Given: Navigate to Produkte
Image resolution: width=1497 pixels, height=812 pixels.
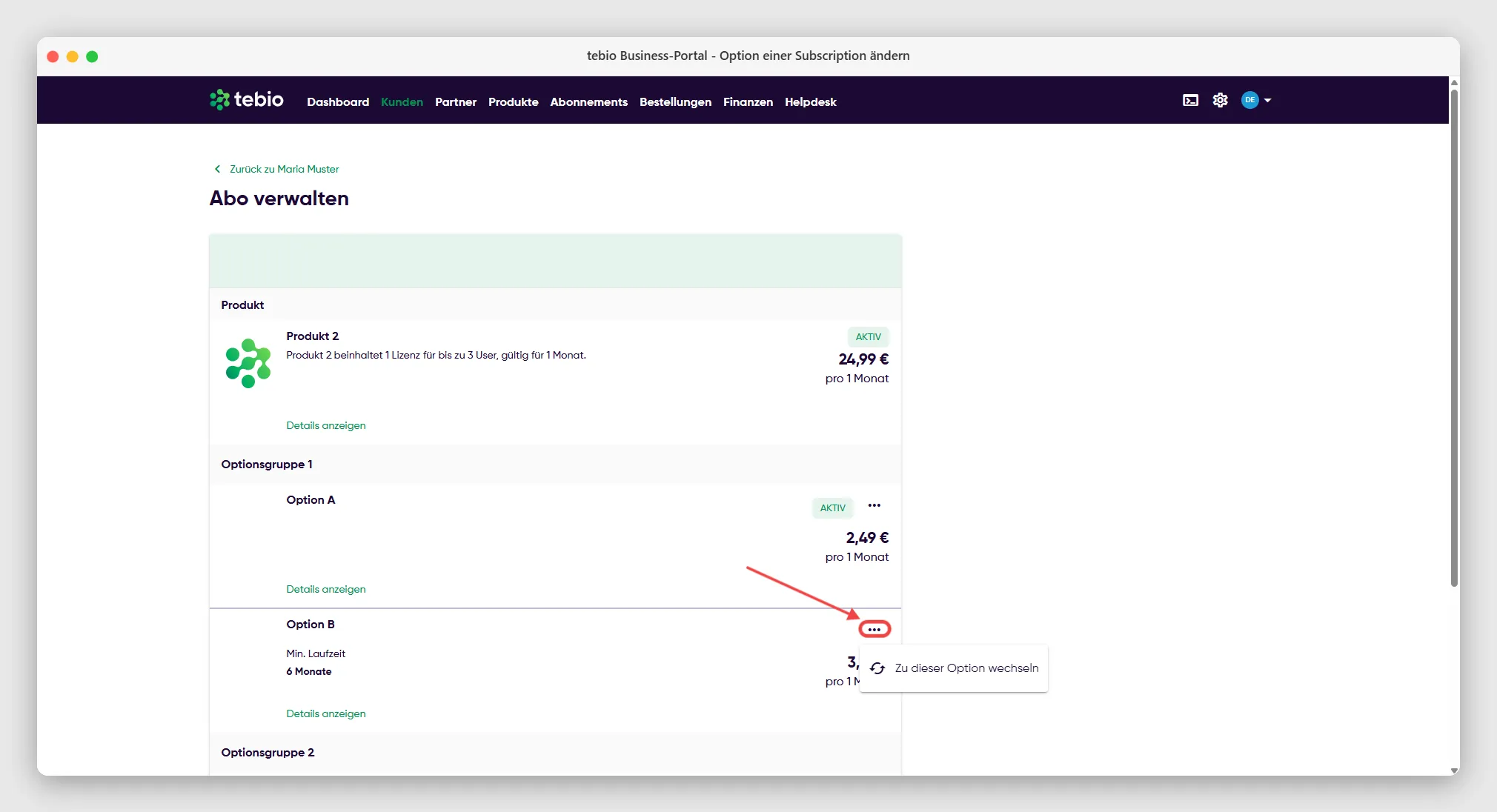Looking at the screenshot, I should click(x=513, y=101).
